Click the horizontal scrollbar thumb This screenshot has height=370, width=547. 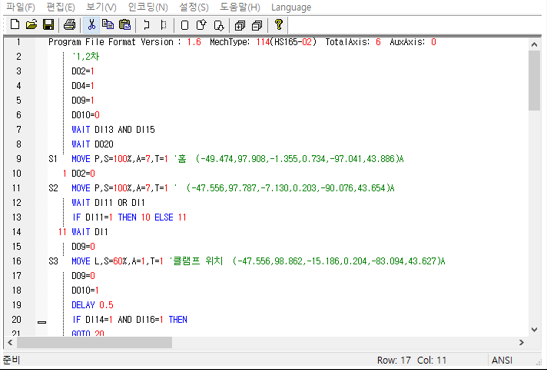point(94,342)
